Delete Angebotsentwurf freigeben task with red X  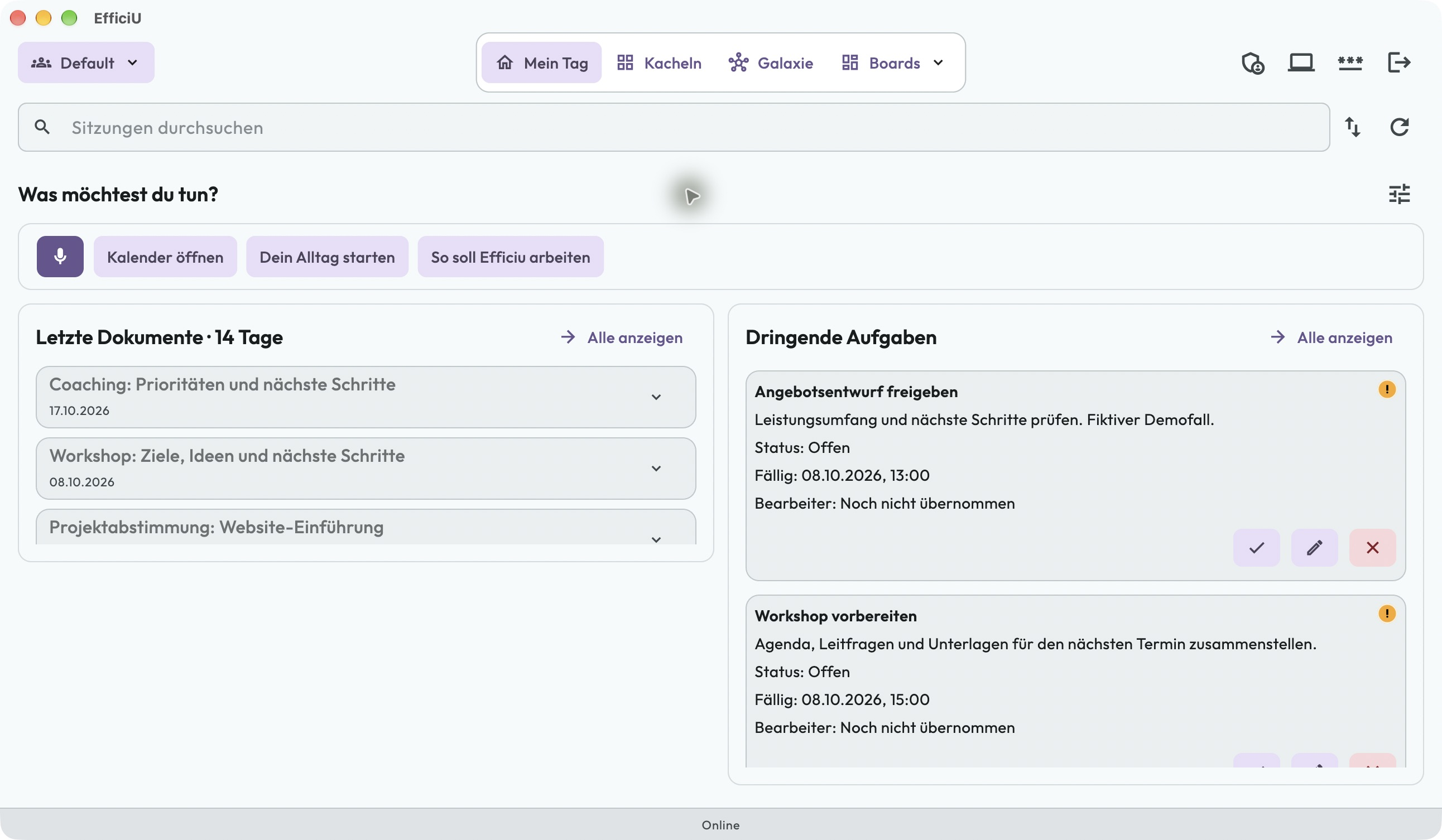(1372, 548)
